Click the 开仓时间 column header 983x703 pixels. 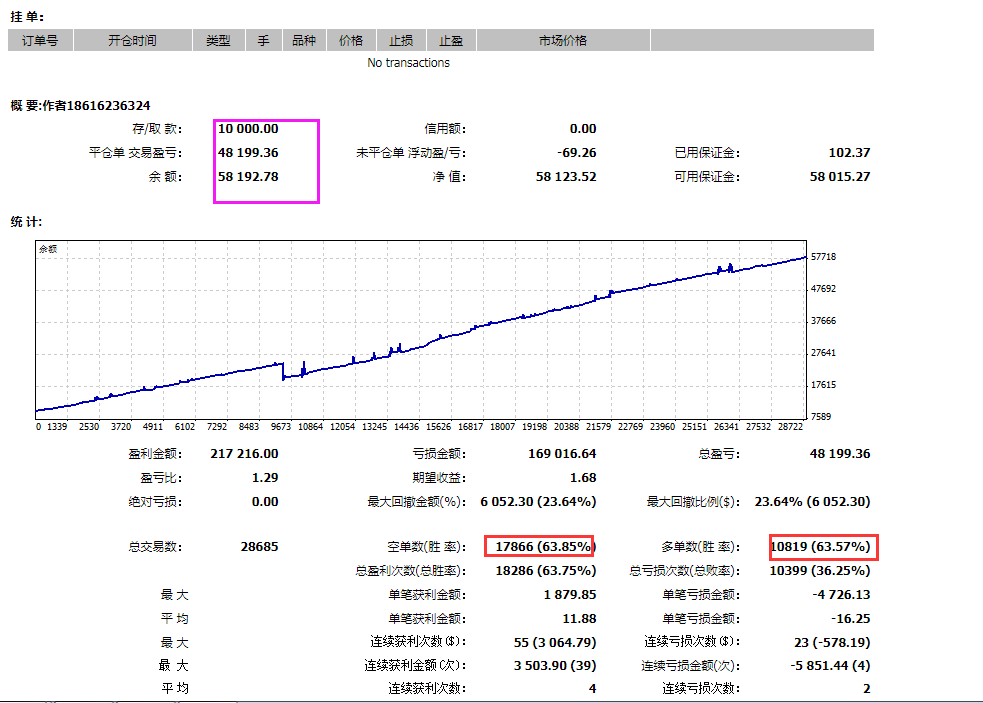133,40
